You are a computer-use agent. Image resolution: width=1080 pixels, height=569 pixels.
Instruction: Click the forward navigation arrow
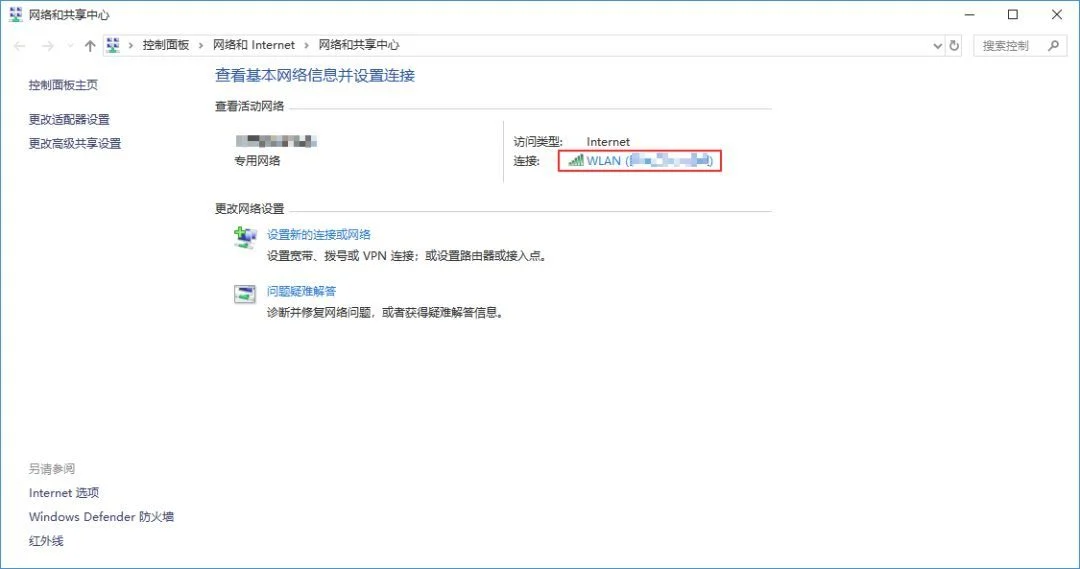click(46, 46)
